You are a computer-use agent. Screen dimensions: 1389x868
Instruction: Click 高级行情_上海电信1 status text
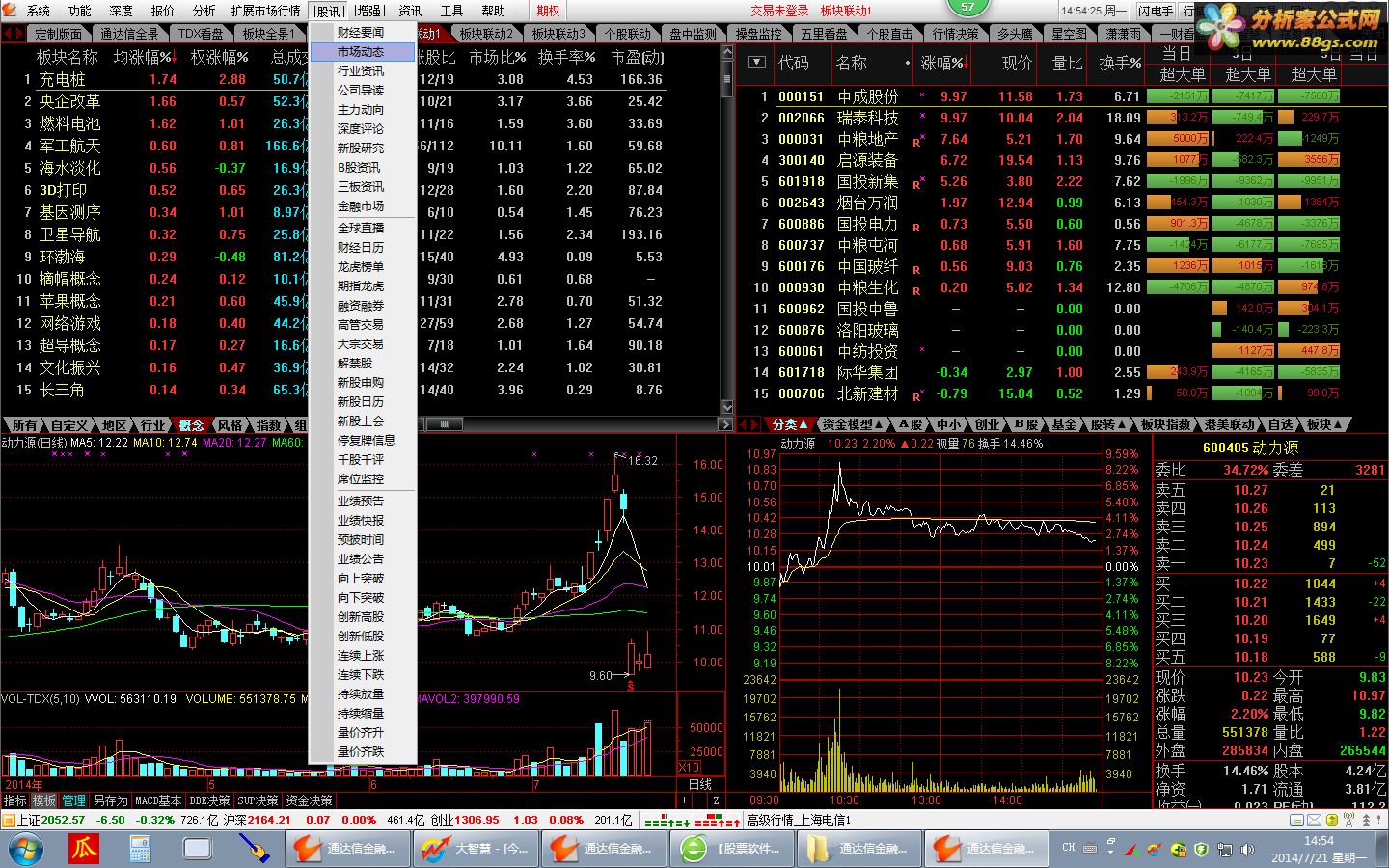[x=799, y=820]
